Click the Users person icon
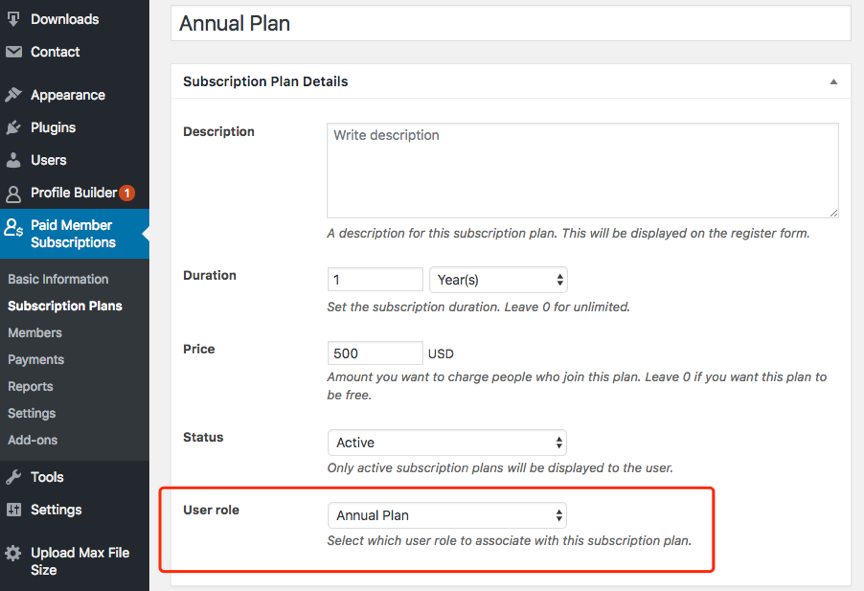The width and height of the screenshot is (864, 591). pyautogui.click(x=13, y=160)
